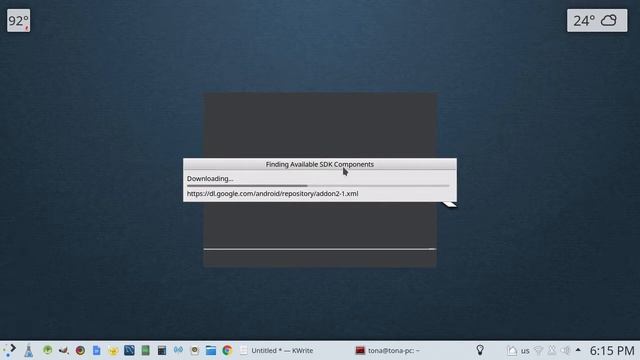Open the green book icon app

click(x=146, y=350)
